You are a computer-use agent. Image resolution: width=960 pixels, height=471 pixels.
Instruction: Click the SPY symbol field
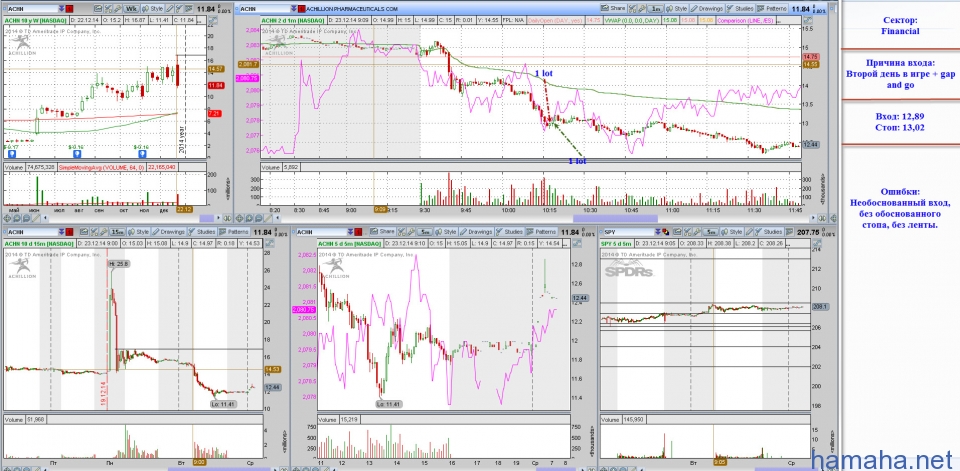[x=629, y=232]
